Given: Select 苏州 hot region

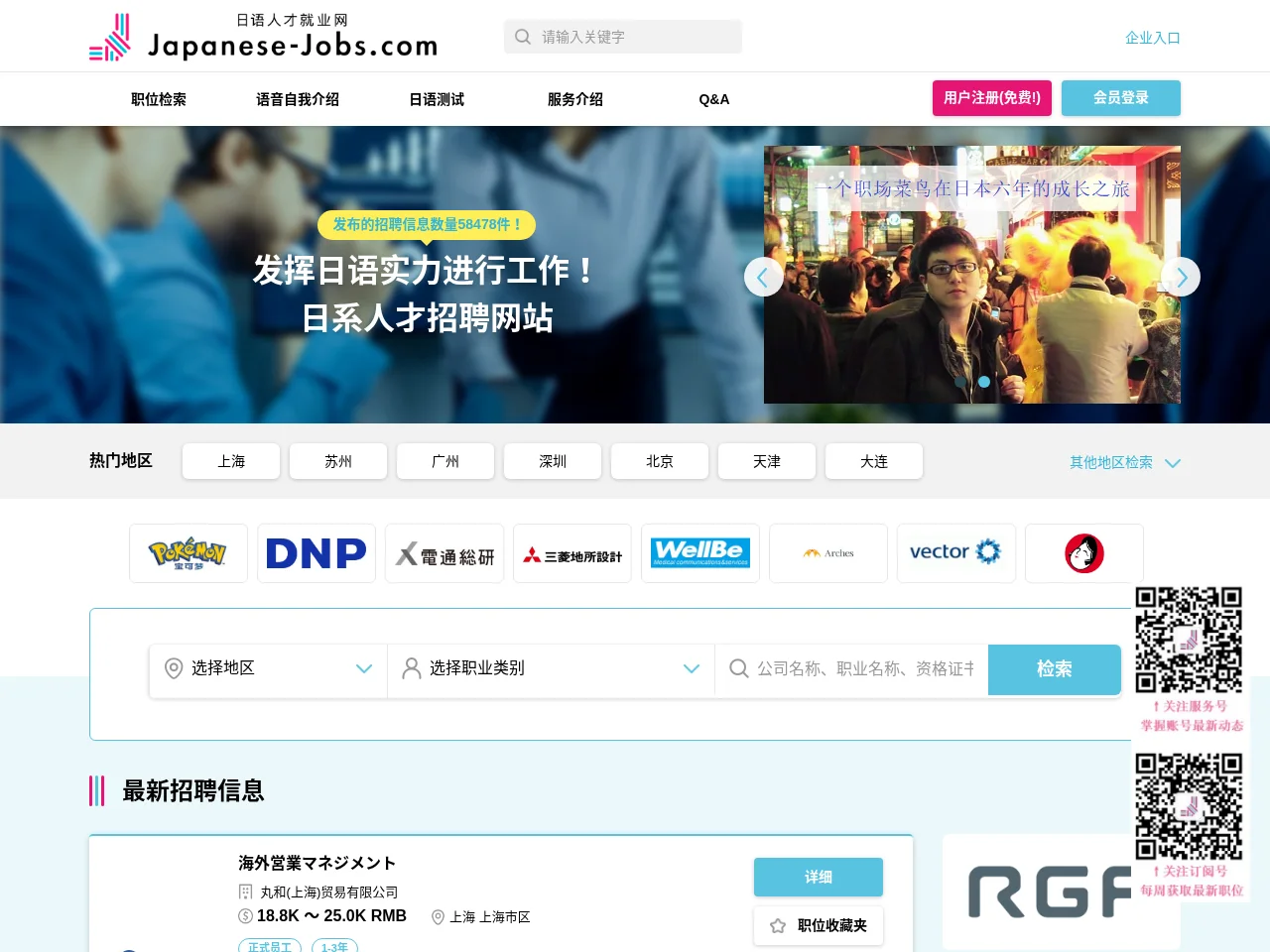Looking at the screenshot, I should click(x=338, y=461).
